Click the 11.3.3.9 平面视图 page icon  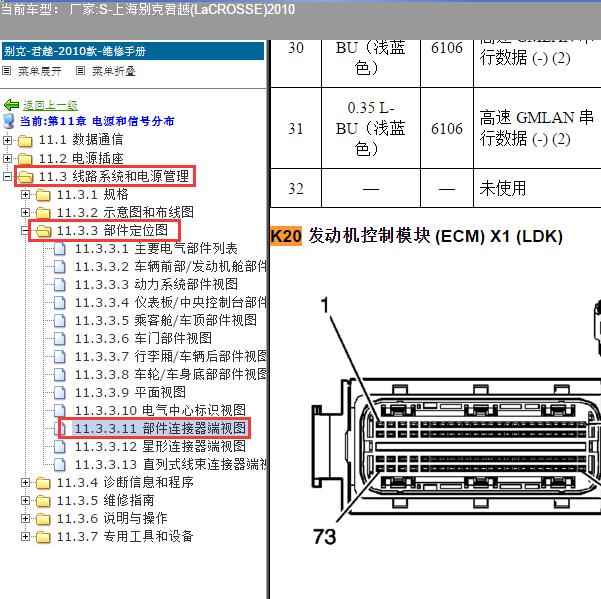coord(60,392)
